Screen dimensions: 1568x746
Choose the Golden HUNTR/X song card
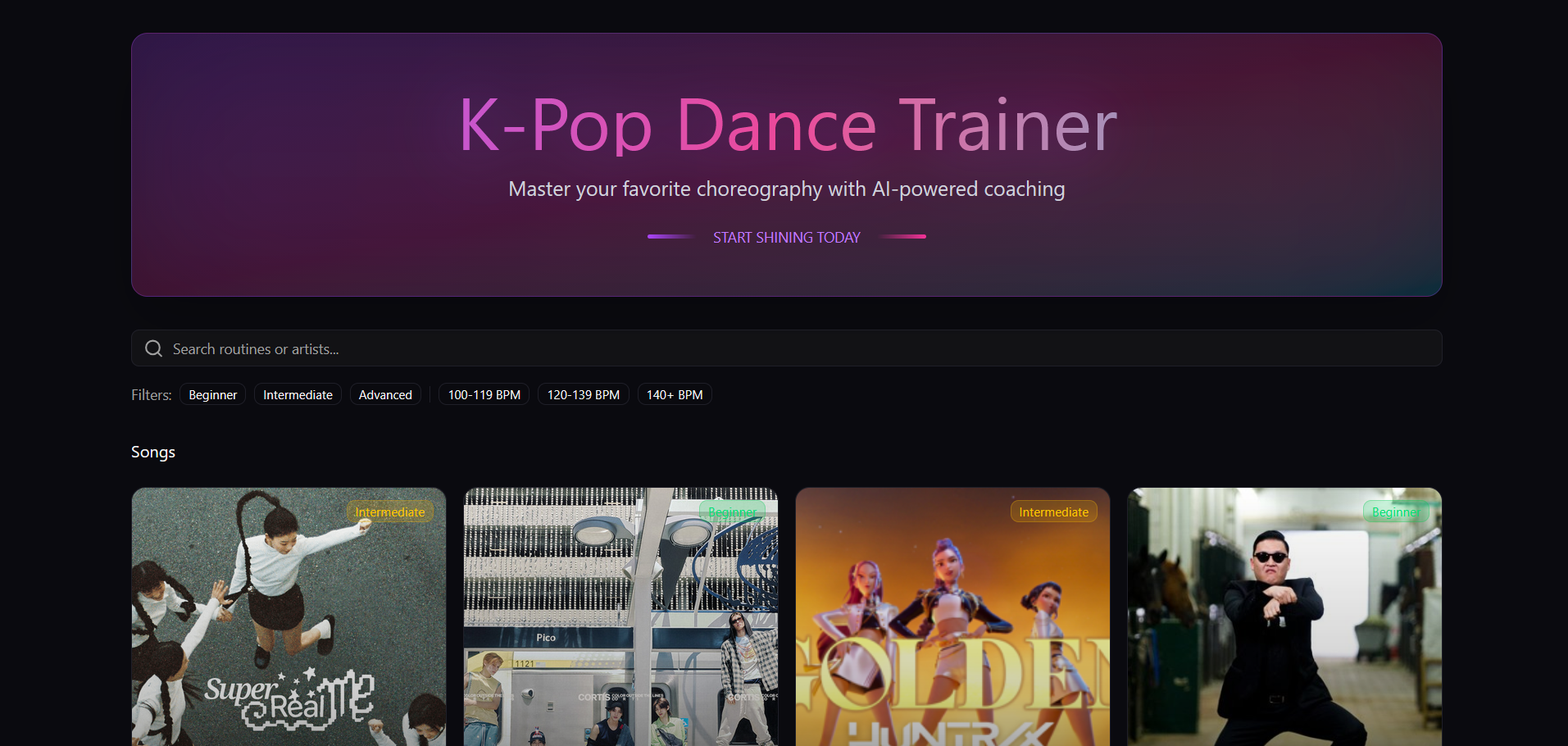tap(952, 616)
